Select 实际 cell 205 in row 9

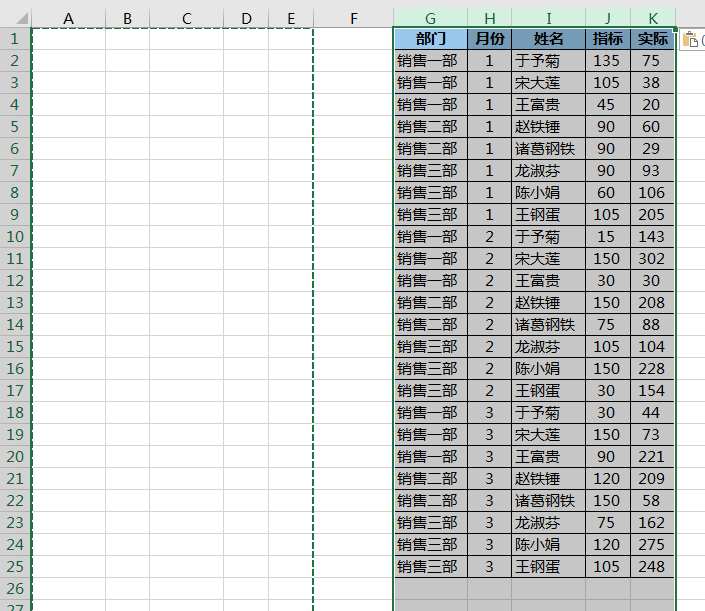[x=652, y=214]
